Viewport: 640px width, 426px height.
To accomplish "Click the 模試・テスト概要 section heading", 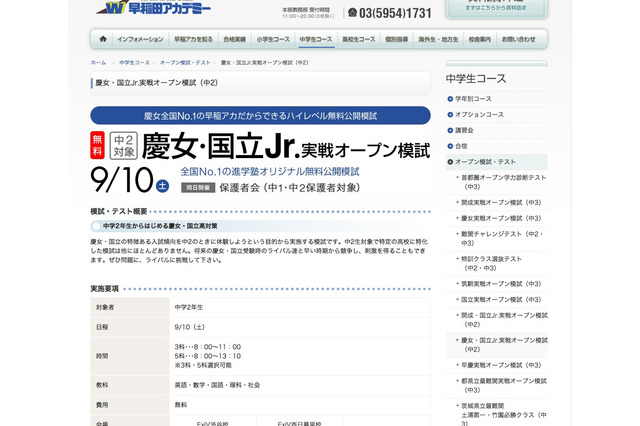I will click(119, 211).
